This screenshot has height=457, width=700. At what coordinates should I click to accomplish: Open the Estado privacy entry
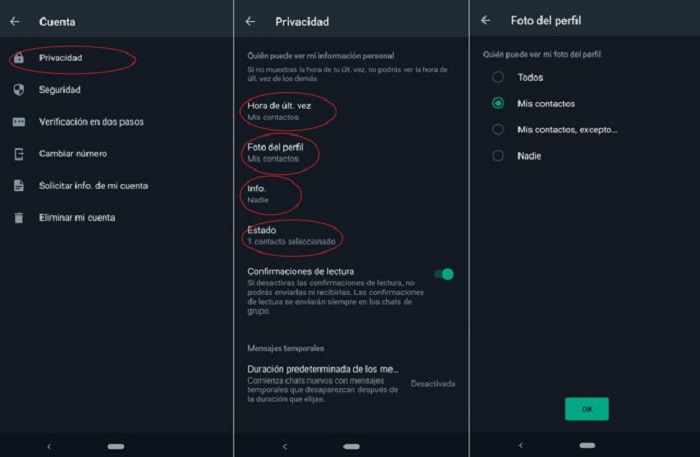coord(350,236)
